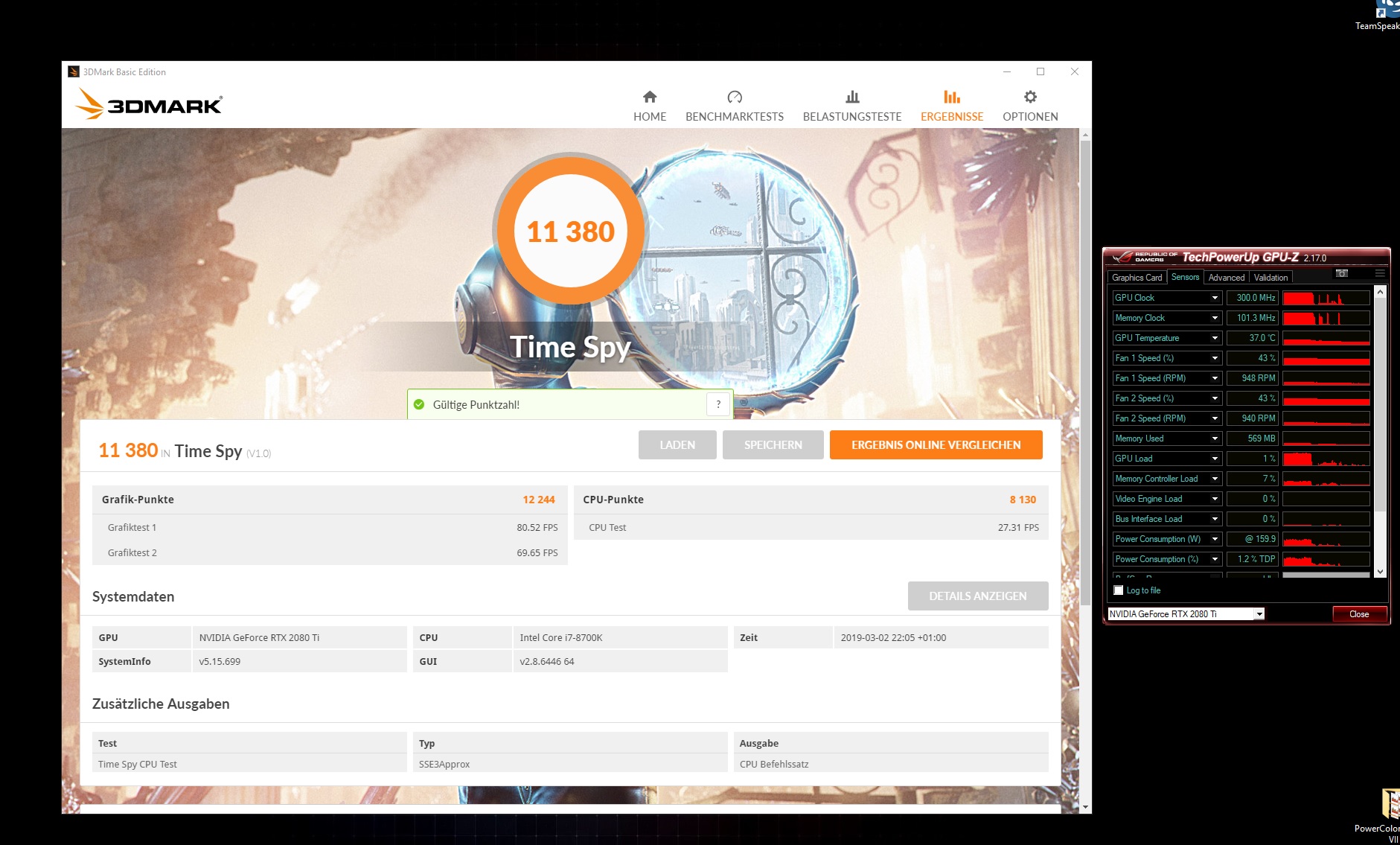This screenshot has height=845, width=1400.
Task: Click the GPU Temperature value 37.0 °C
Action: pos(1252,338)
